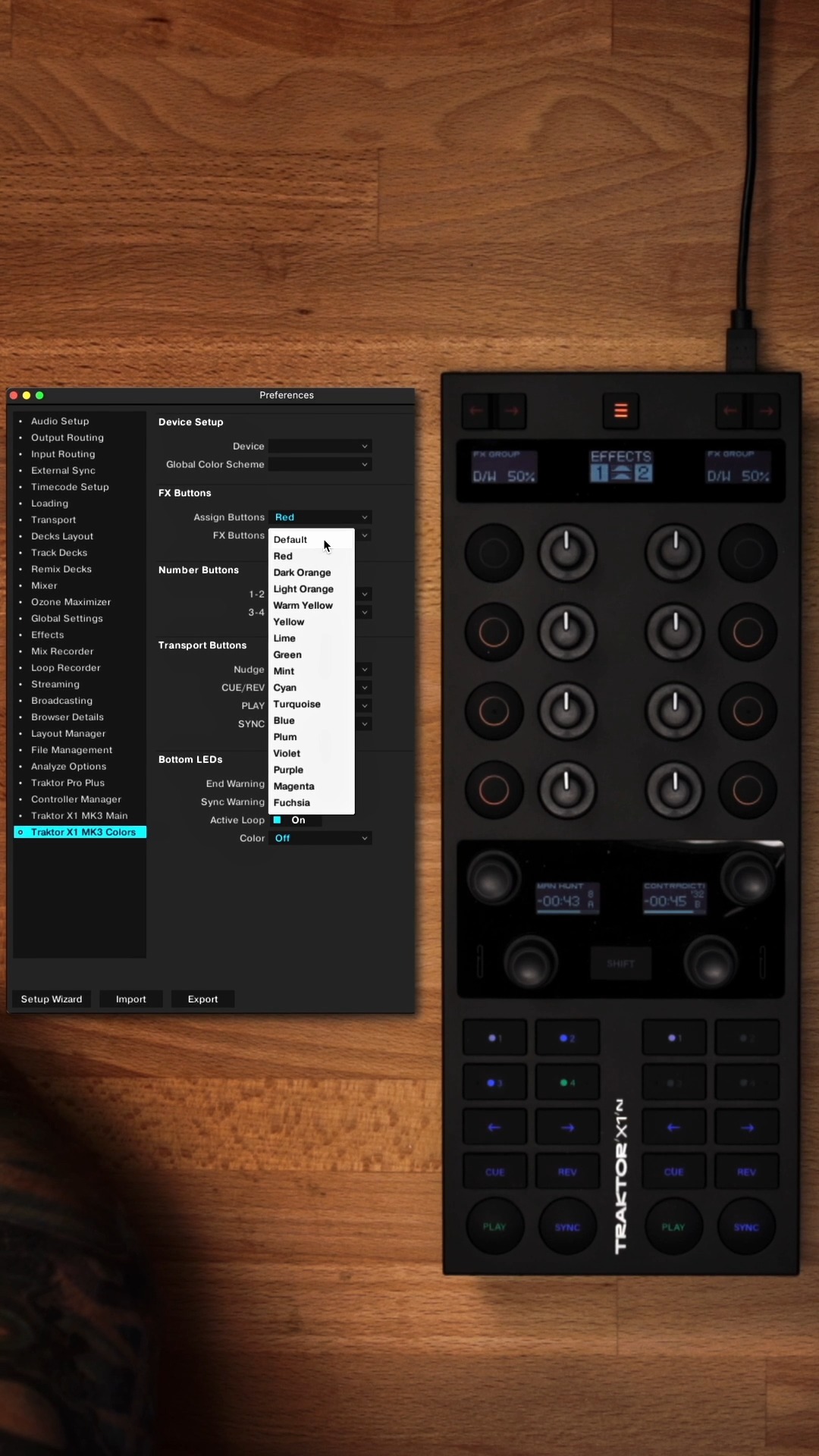Choose Purple from the color list
Screen dimensions: 819x1456
pyautogui.click(x=312, y=770)
